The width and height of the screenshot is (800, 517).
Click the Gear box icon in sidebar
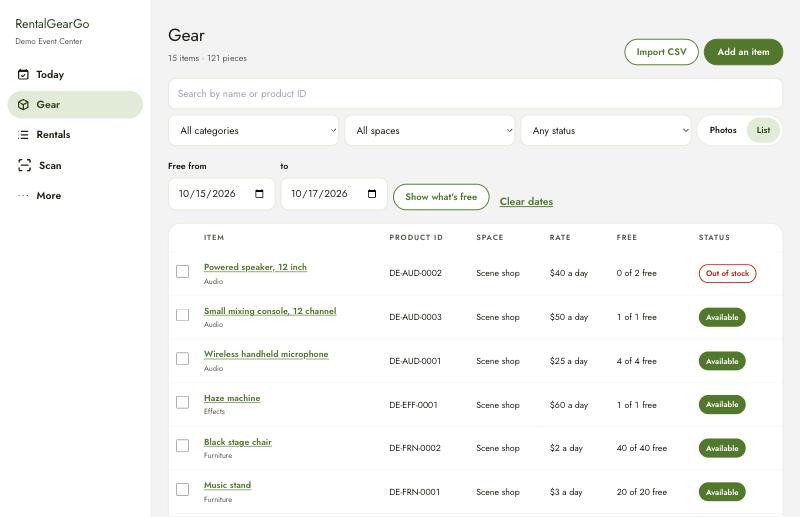23,105
